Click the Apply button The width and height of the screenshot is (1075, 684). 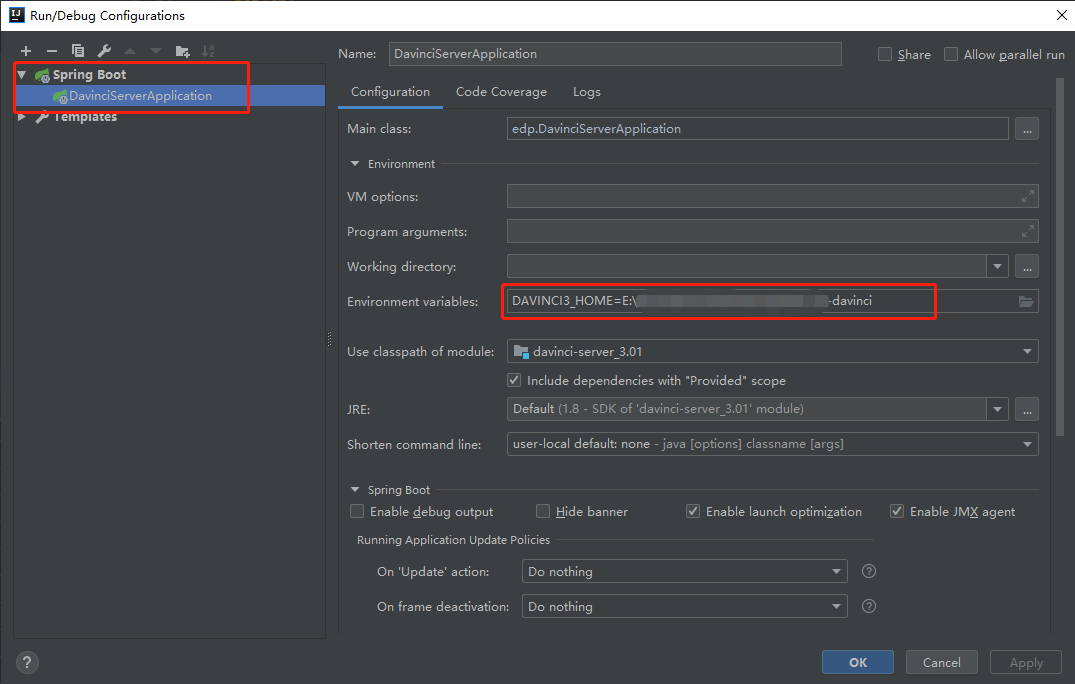[x=1025, y=662]
